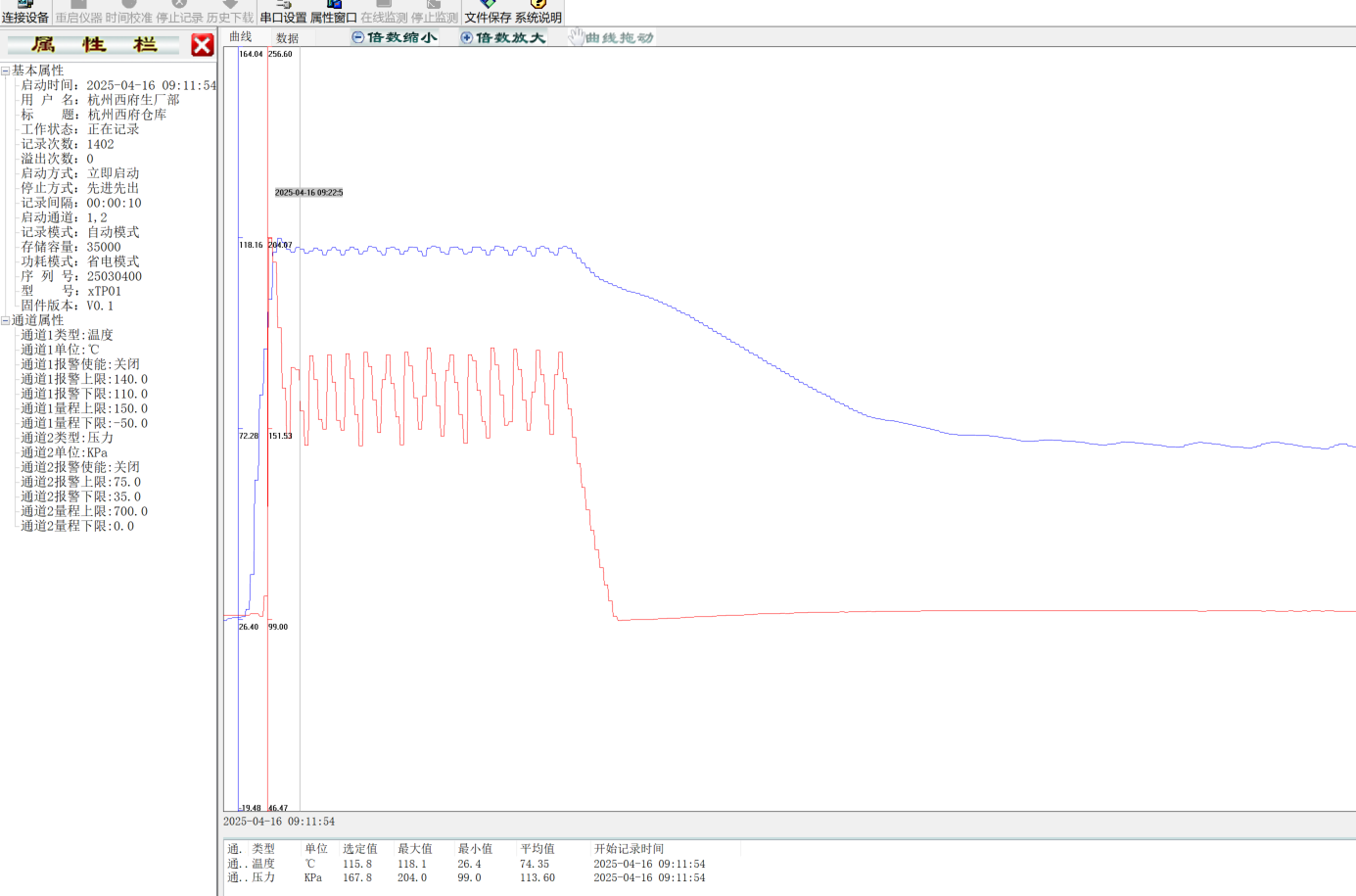Switch to the 曲线 curve tab
The image size is (1356, 896).
(241, 37)
